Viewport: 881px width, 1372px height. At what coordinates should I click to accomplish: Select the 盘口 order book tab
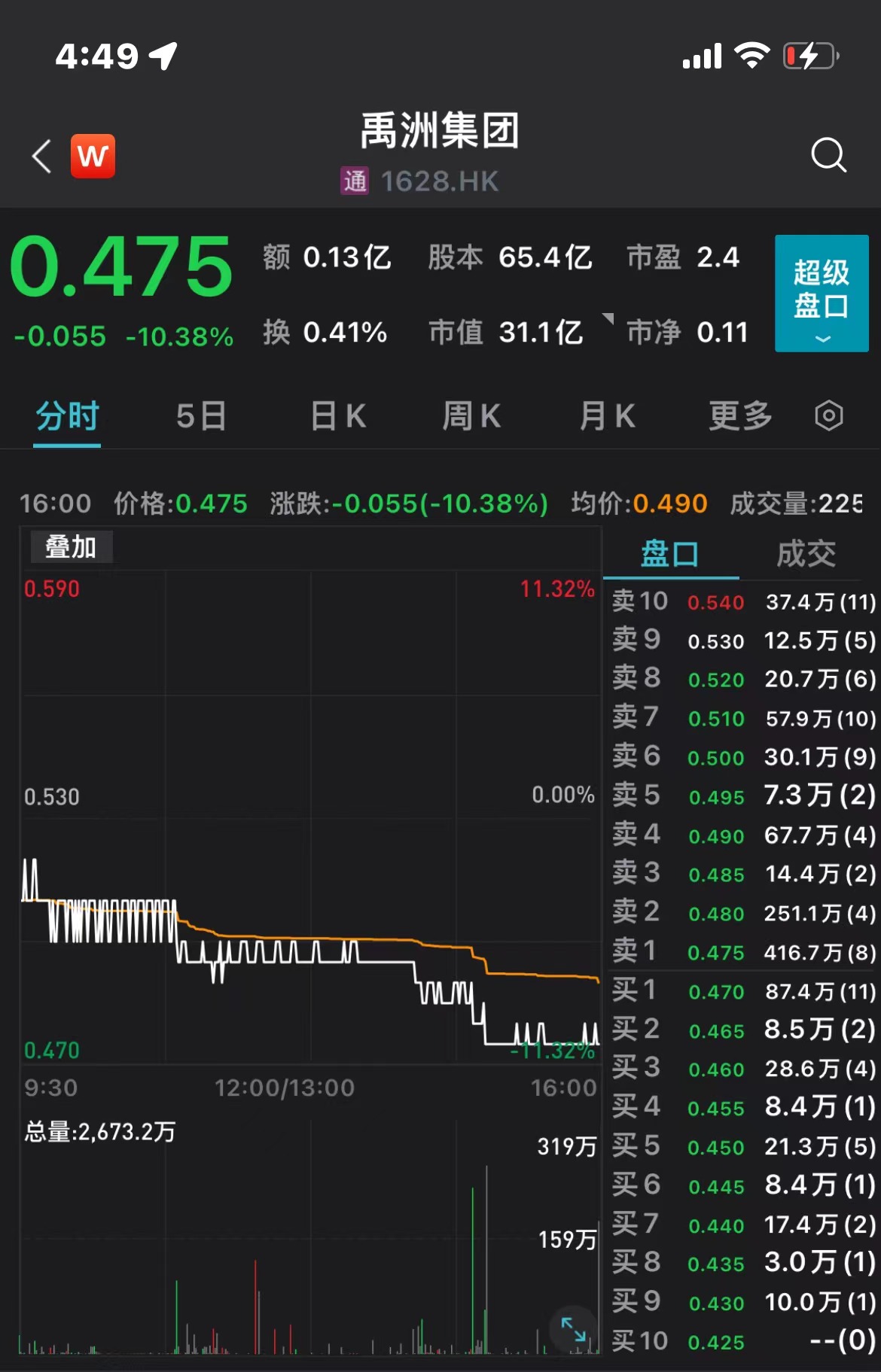[x=669, y=554]
